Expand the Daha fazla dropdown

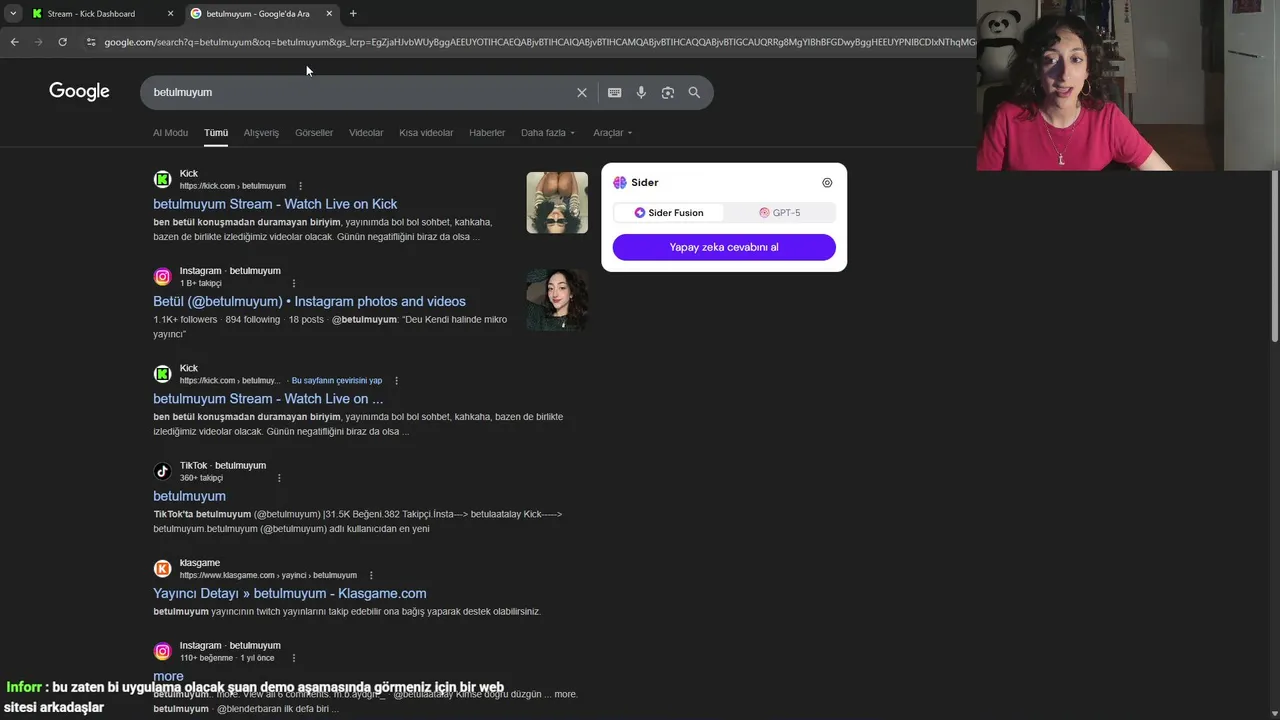tap(548, 133)
